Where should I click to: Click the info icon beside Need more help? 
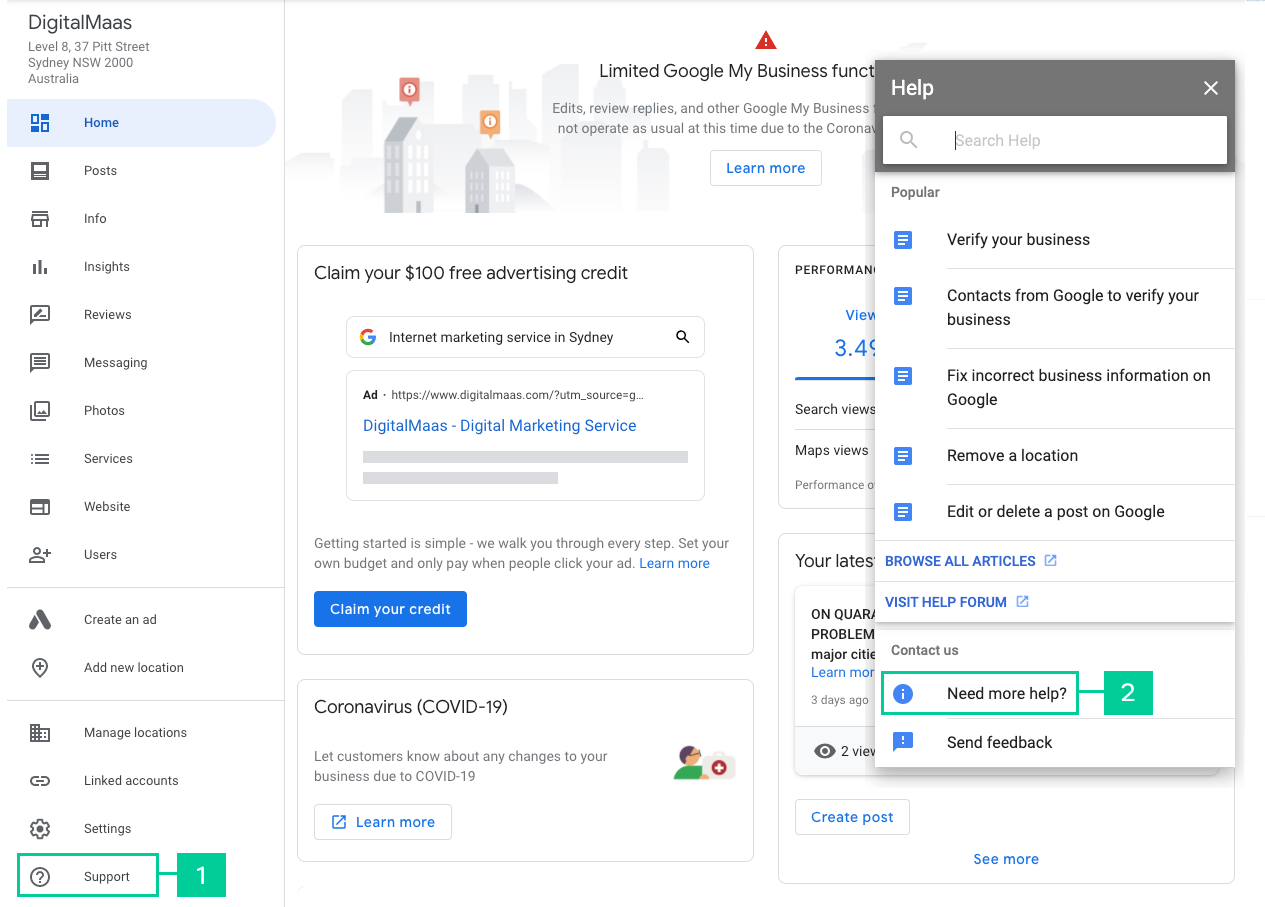click(903, 694)
